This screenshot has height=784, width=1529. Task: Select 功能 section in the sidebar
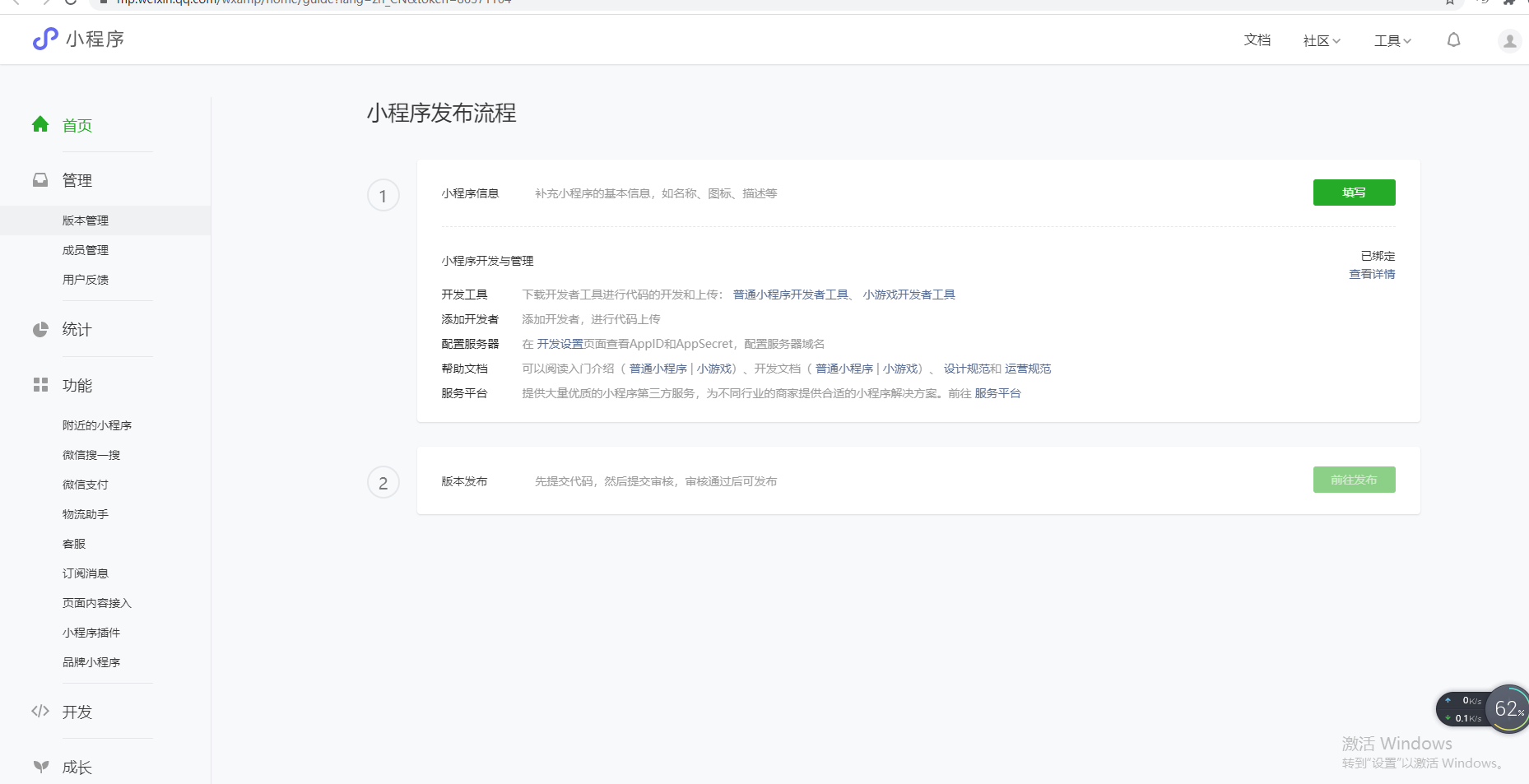77,385
